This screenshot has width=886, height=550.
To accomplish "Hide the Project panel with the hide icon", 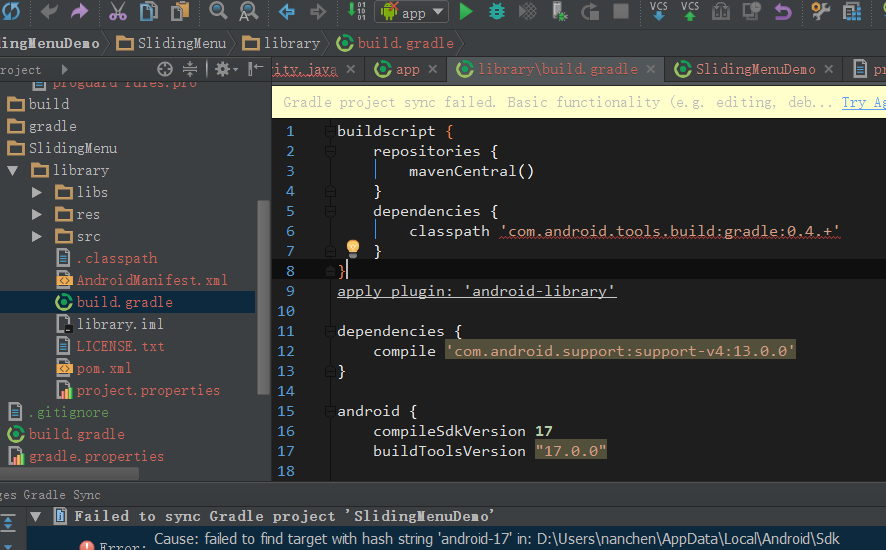I will tap(256, 68).
